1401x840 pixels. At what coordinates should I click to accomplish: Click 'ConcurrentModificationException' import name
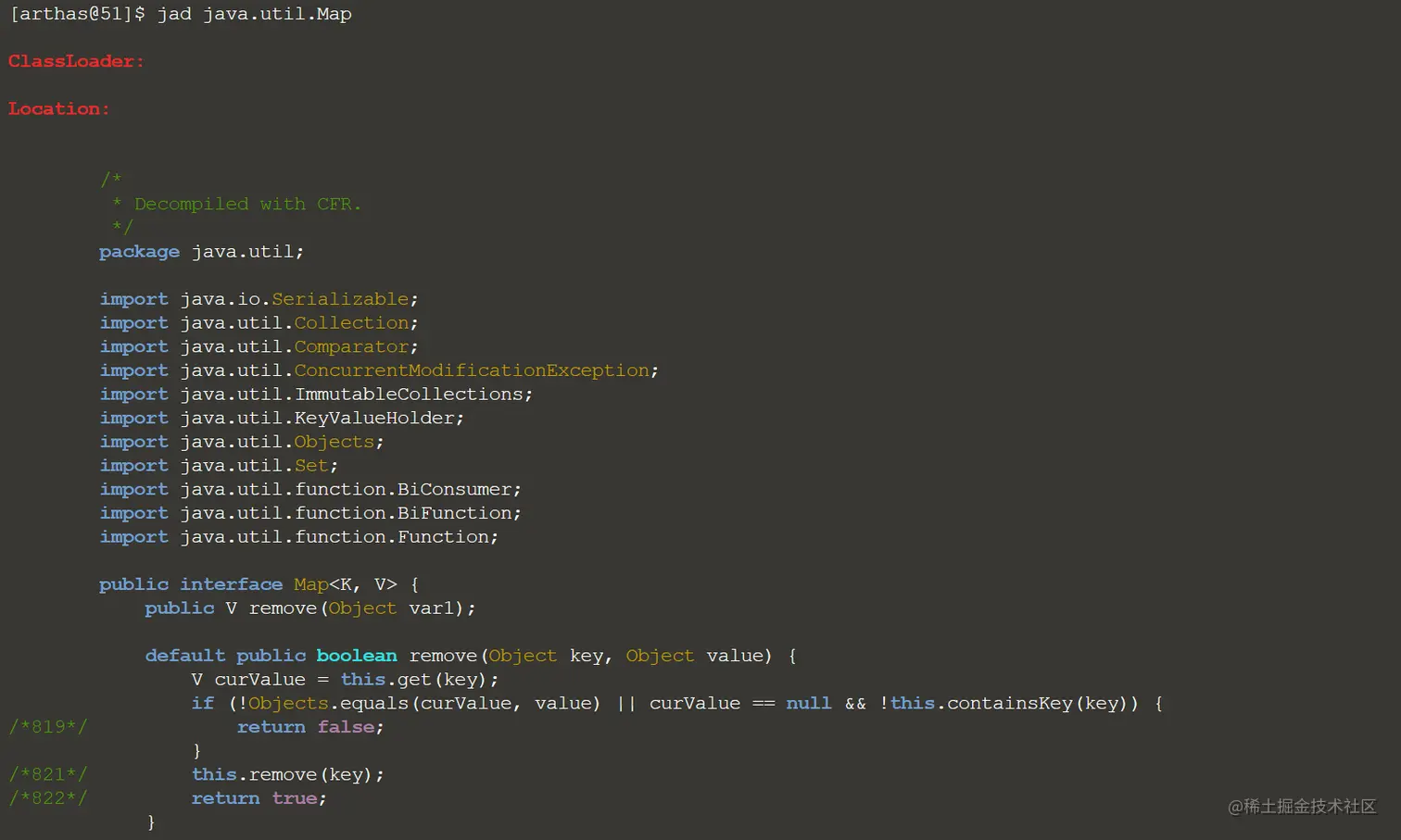pyautogui.click(x=472, y=370)
